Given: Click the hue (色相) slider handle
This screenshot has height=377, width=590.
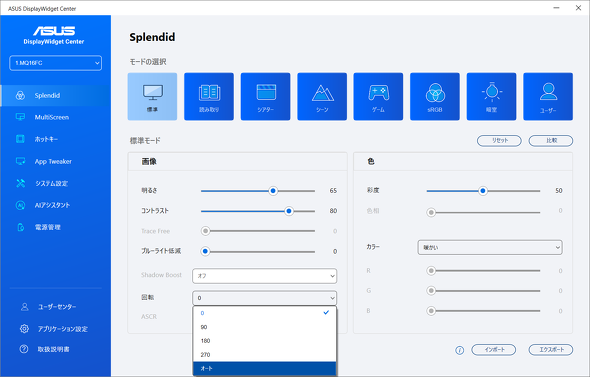Looking at the screenshot, I should tap(431, 213).
